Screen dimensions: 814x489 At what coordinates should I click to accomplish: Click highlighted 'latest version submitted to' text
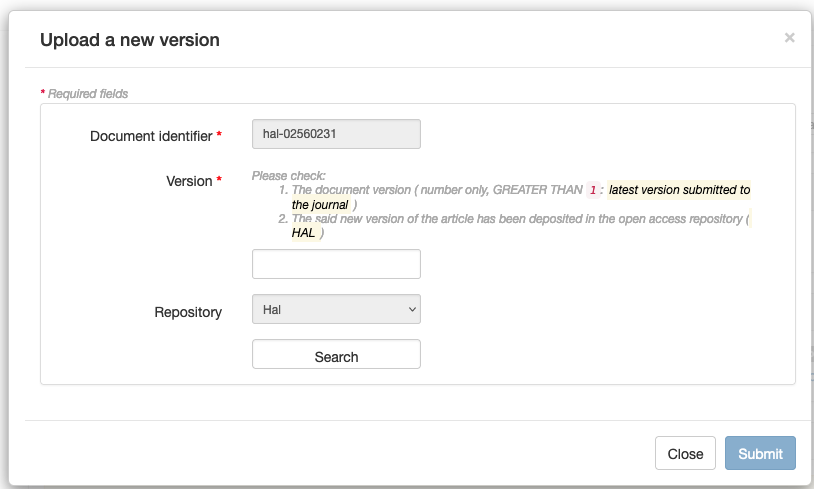coord(679,190)
